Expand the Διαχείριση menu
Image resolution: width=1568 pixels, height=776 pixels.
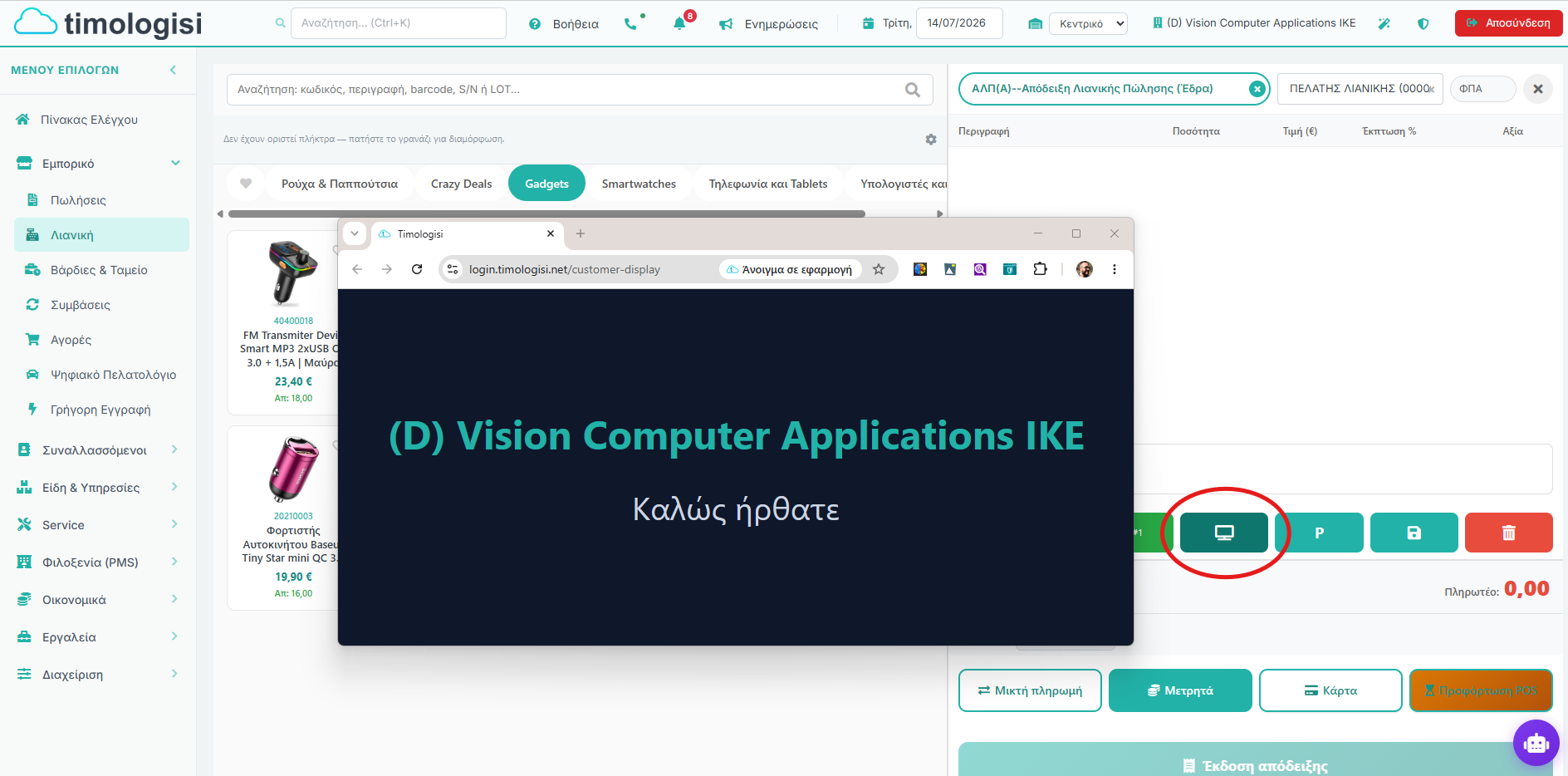click(x=174, y=674)
